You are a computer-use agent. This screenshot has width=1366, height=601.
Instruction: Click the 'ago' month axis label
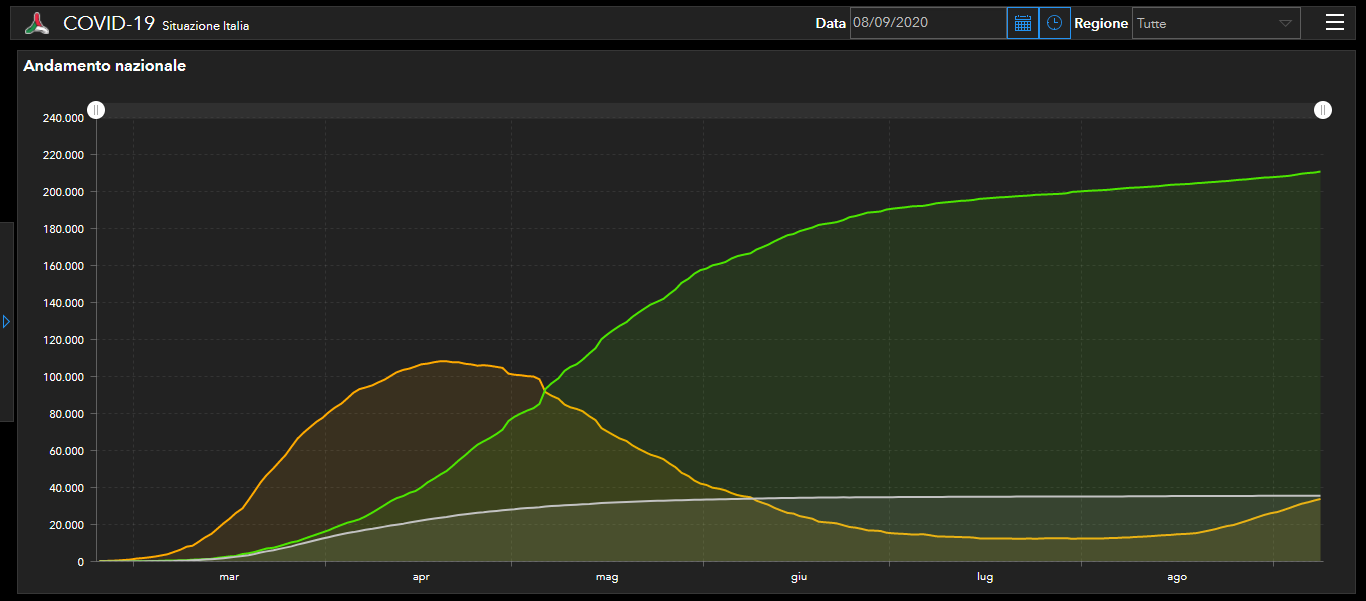(x=1177, y=577)
